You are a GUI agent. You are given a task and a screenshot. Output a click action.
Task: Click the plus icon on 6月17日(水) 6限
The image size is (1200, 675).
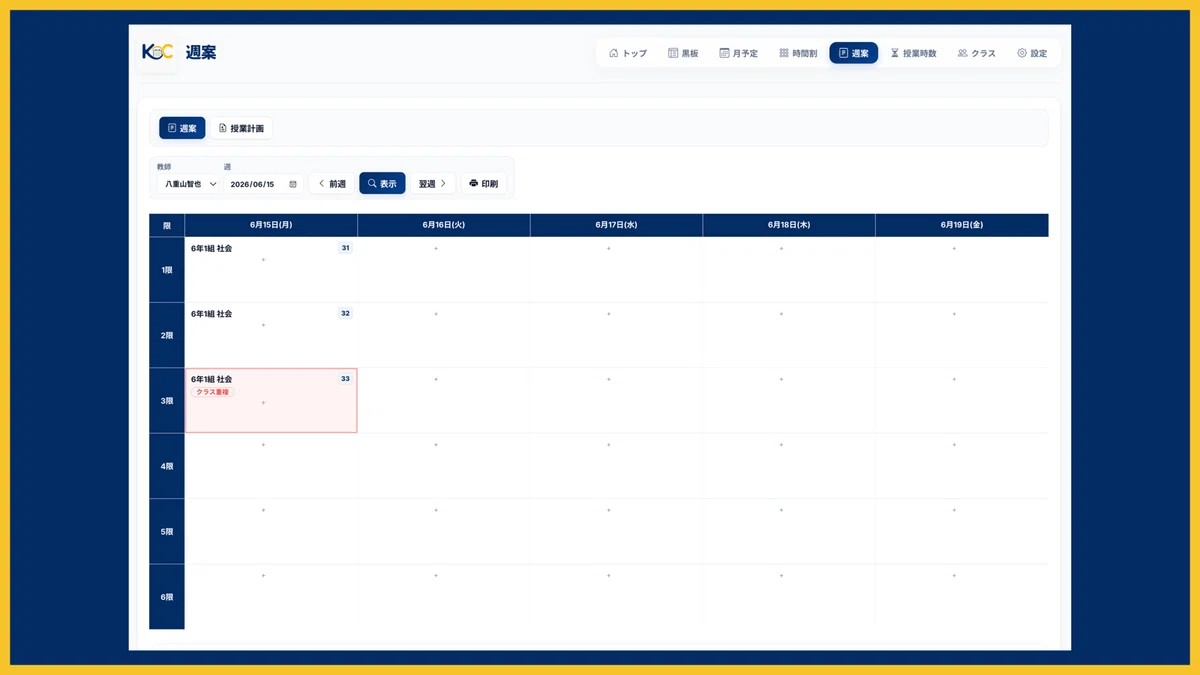(x=609, y=575)
